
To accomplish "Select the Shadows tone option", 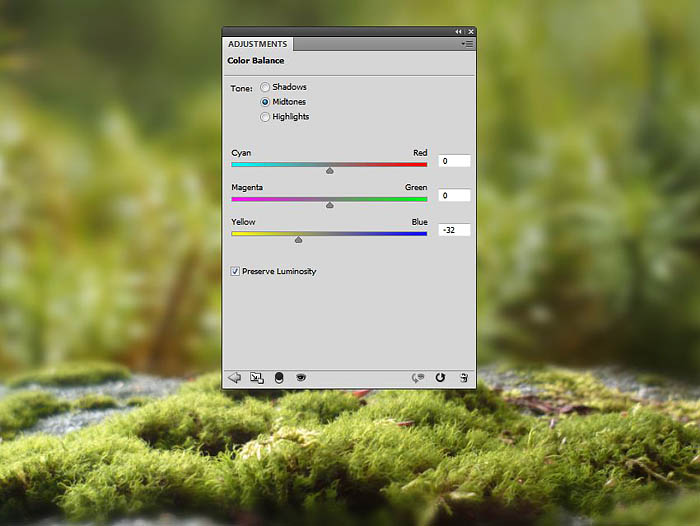I will (265, 87).
